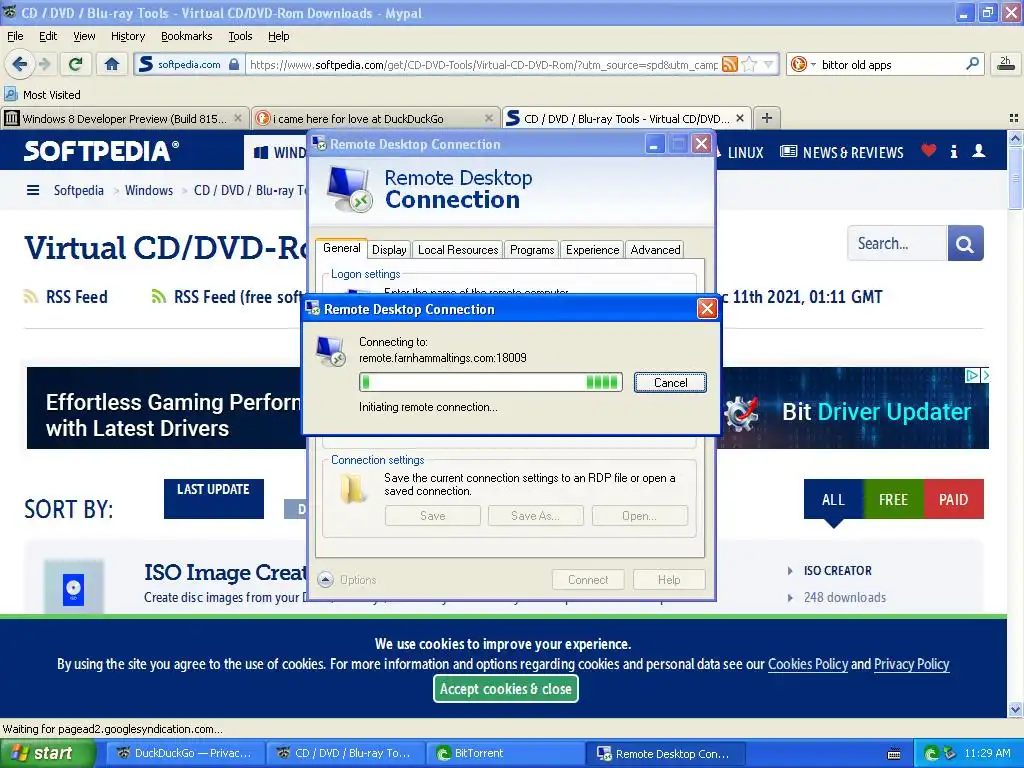1024x768 pixels.
Task: Open the Most Visited bookmarks folder
Action: point(42,95)
